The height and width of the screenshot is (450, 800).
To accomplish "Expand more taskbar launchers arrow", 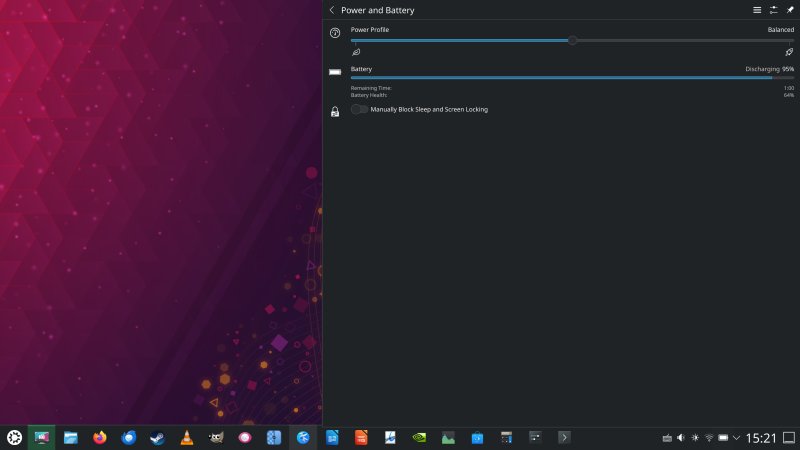I will (x=564, y=437).
